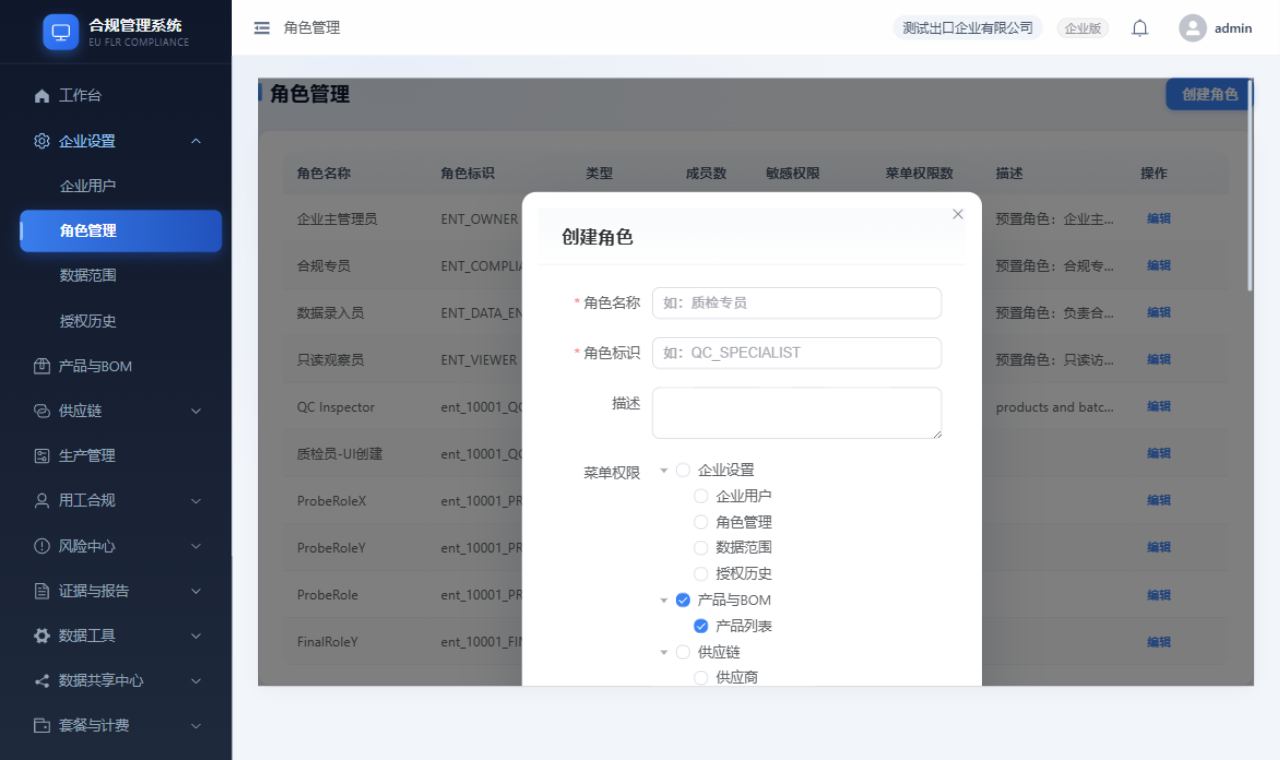
Task: Click the 证据与报告 document icon
Action: (41, 591)
